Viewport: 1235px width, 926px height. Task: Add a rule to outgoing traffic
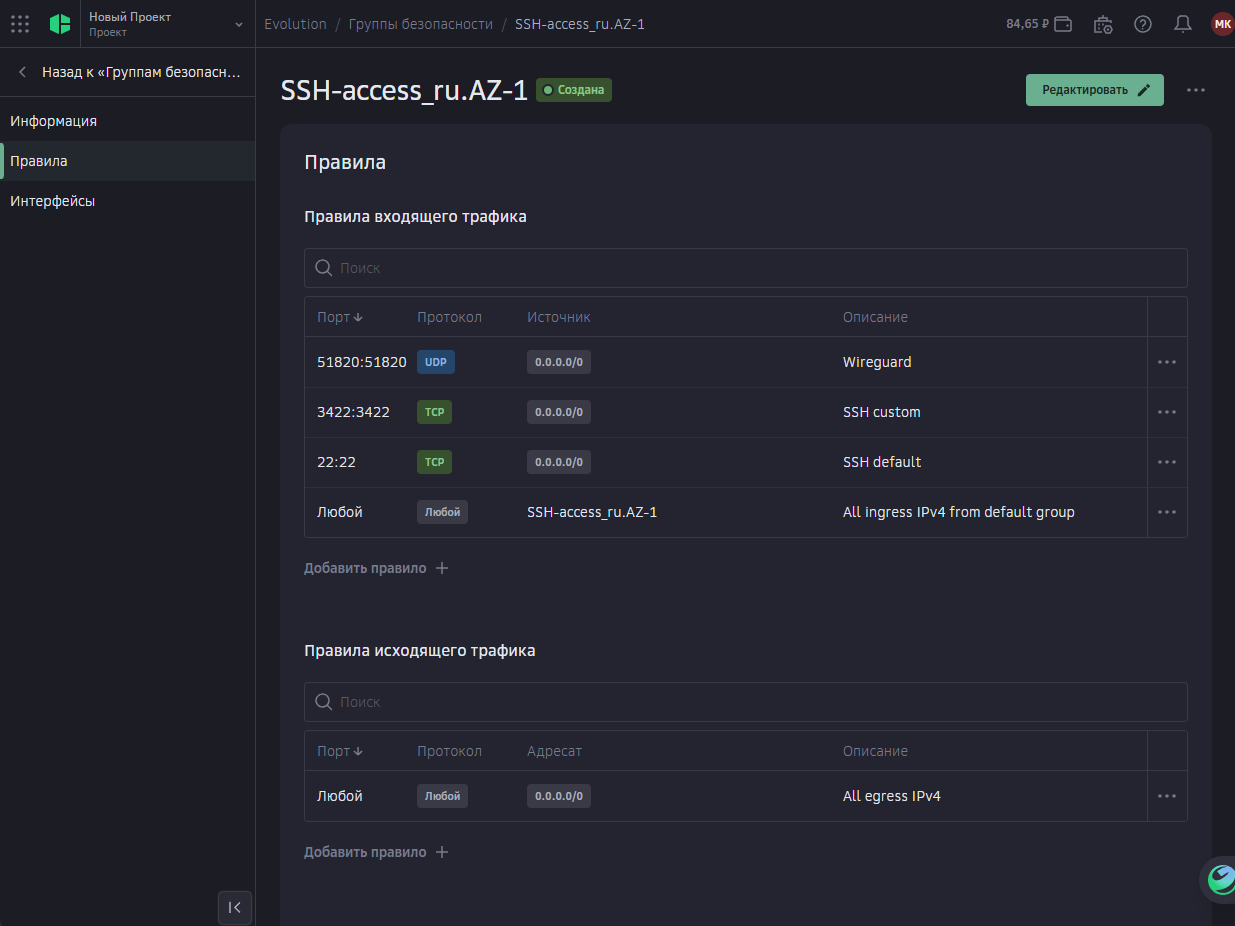pyautogui.click(x=377, y=852)
